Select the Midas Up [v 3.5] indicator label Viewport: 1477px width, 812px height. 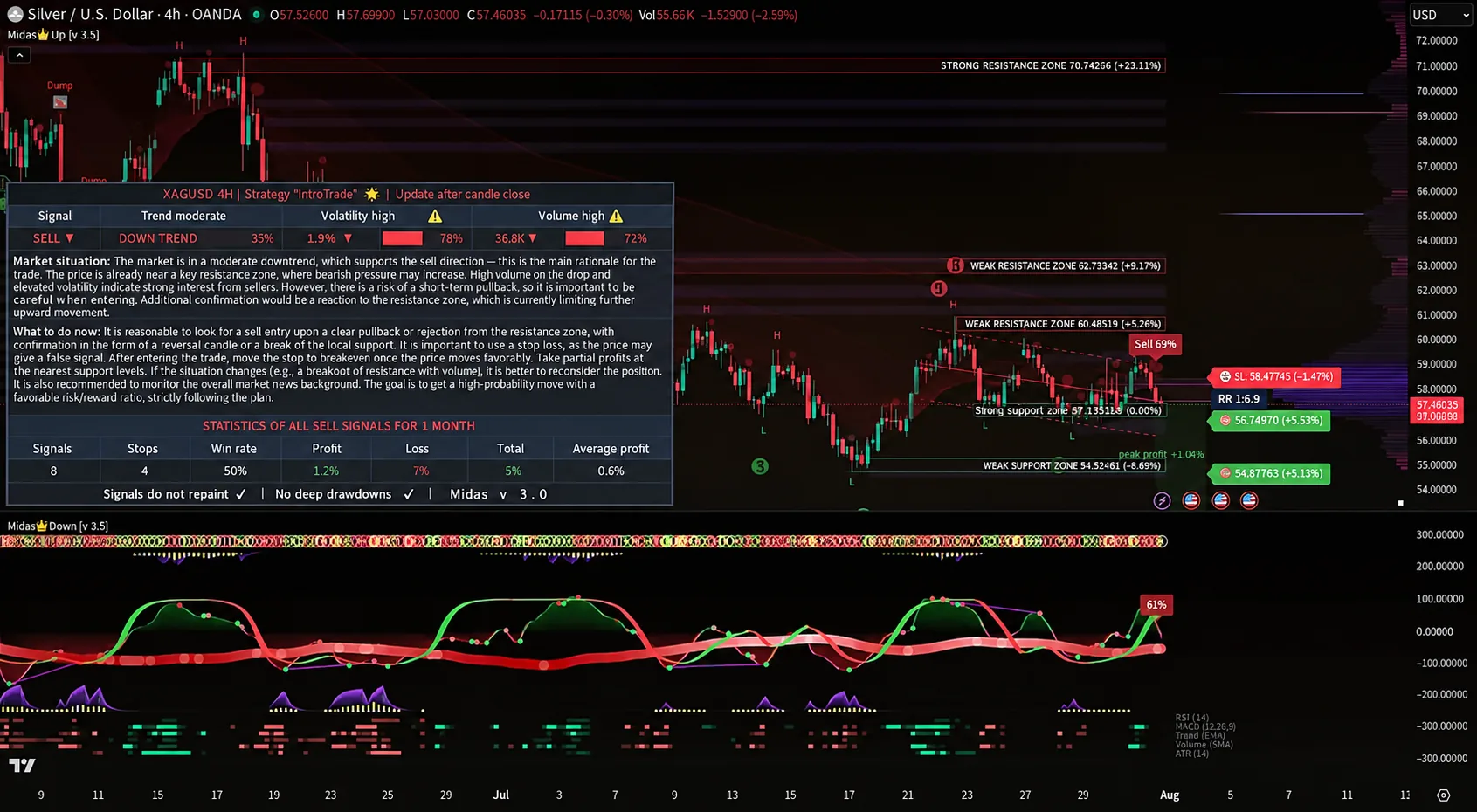[x=53, y=35]
